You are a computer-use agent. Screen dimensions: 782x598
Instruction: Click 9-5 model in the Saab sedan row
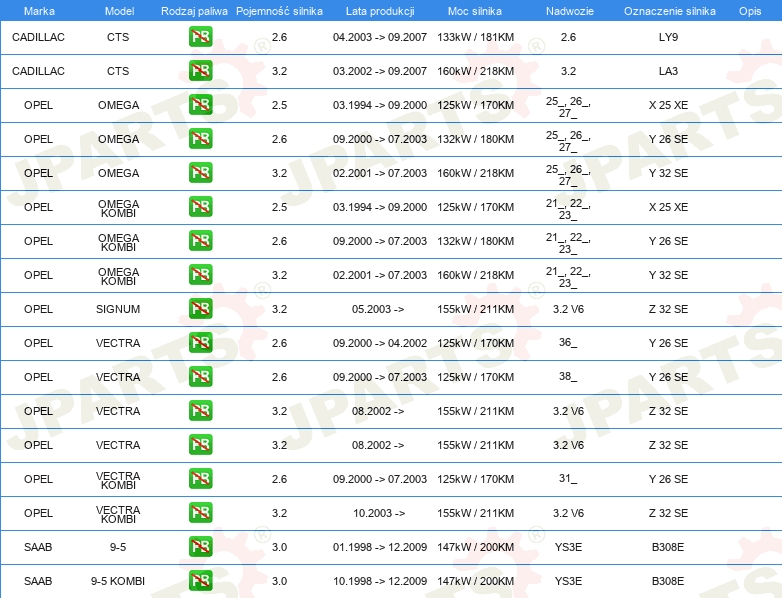(118, 547)
